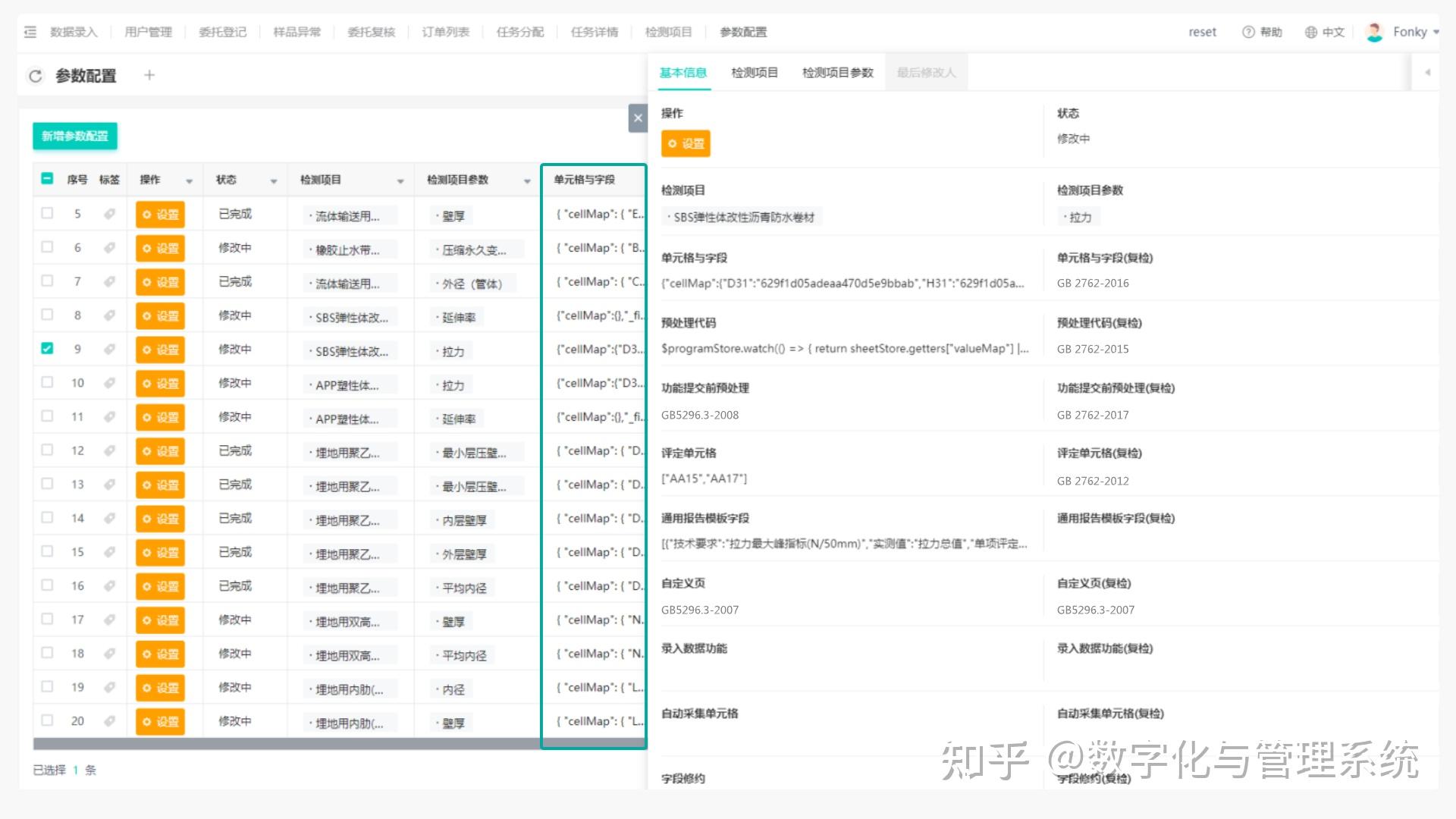Open the 检测项目参数 column filter dropdown

pyautogui.click(x=528, y=181)
